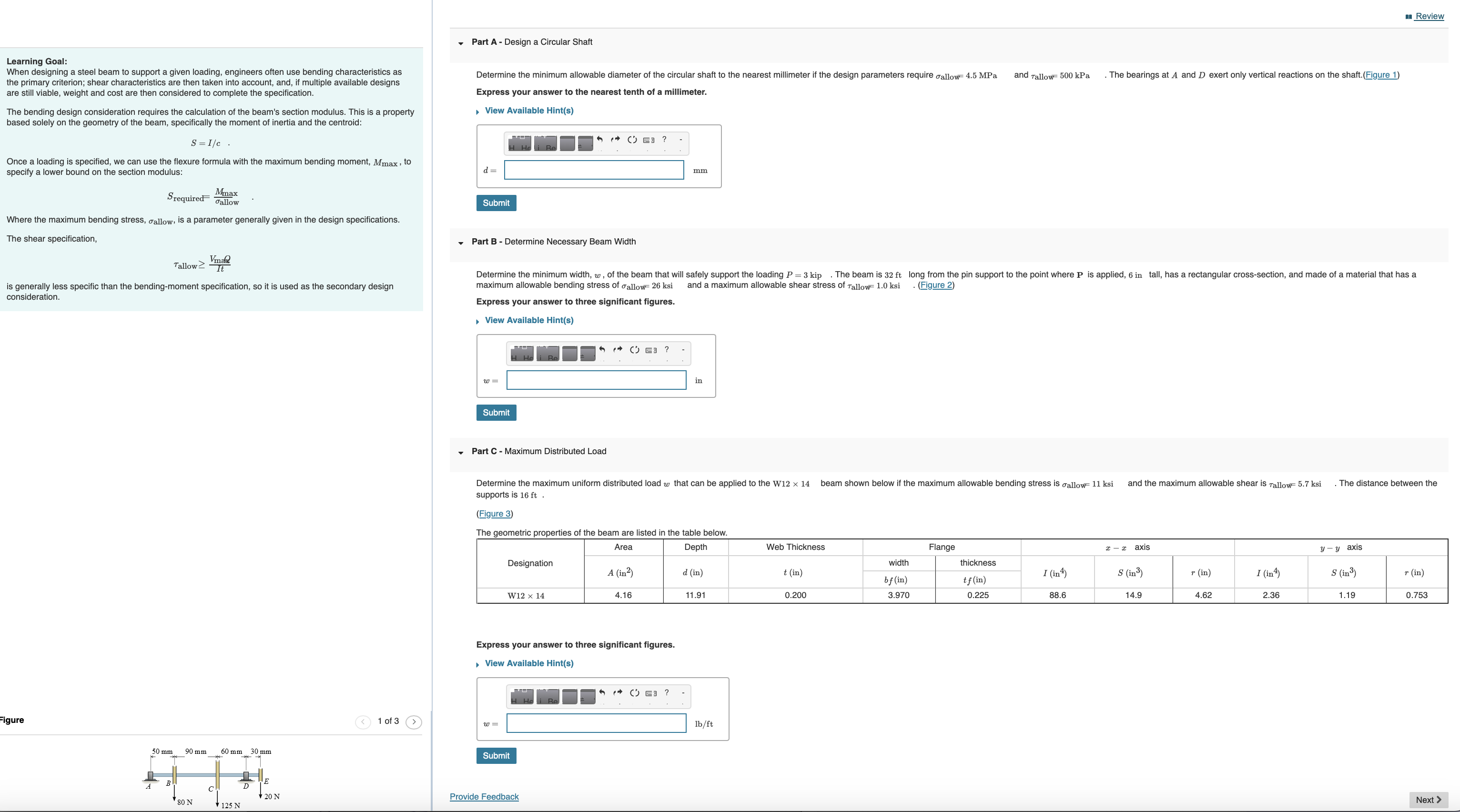
Task: Go to next figure arrow
Action: point(414,721)
